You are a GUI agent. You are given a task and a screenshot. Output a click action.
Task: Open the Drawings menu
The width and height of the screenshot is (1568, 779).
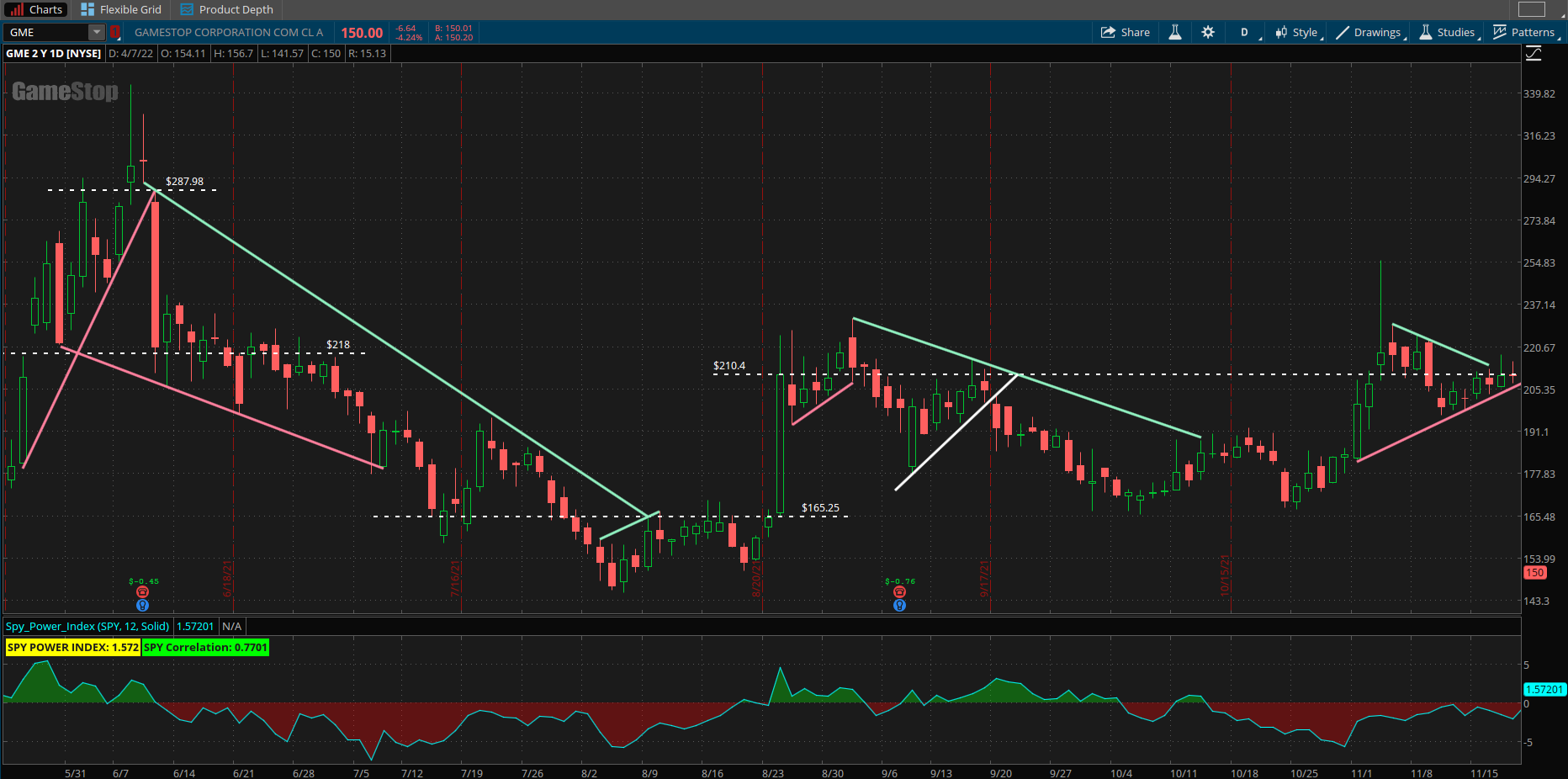click(x=1370, y=32)
